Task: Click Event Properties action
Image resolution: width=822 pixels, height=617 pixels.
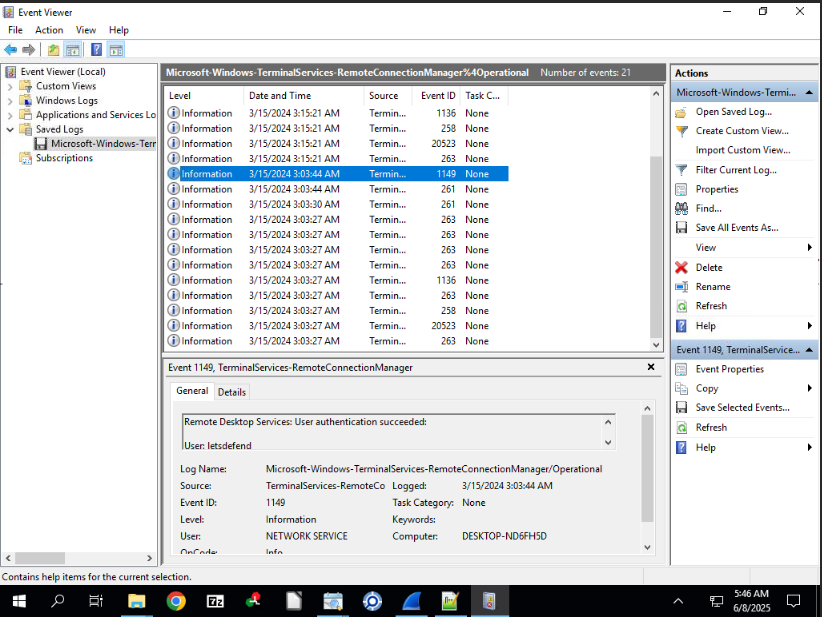Action: tap(729, 369)
